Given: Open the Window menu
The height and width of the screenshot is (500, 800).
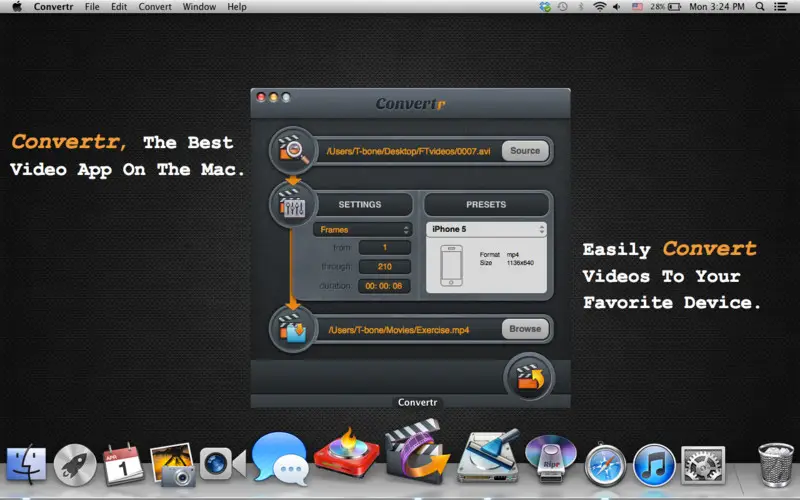Looking at the screenshot, I should pos(199,7).
